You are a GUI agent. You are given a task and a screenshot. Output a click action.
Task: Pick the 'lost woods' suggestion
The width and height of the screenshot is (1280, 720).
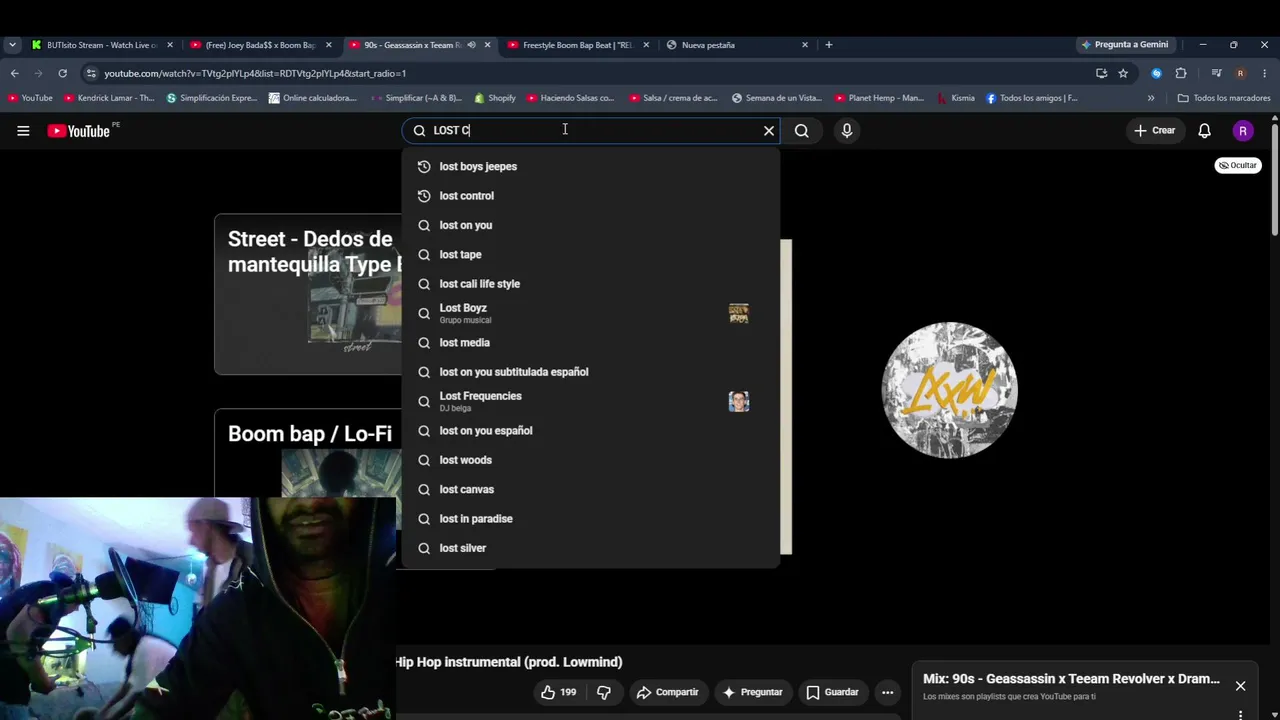(x=590, y=460)
